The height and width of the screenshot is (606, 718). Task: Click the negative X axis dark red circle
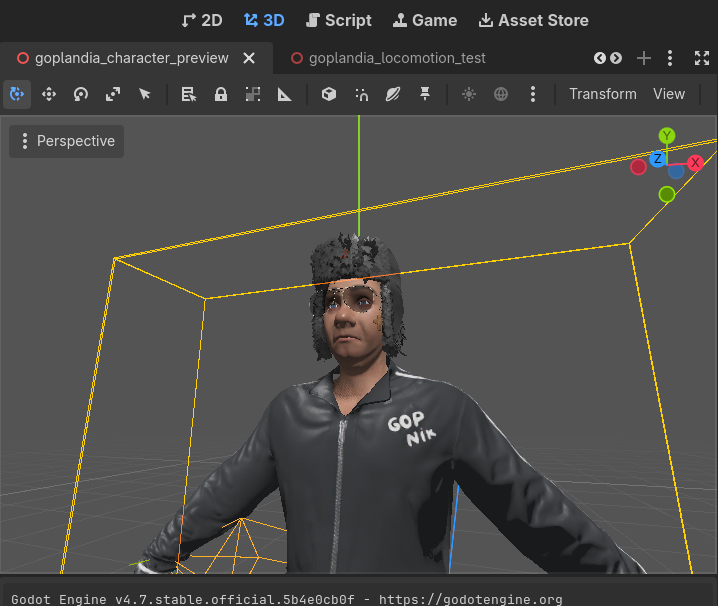pos(638,167)
